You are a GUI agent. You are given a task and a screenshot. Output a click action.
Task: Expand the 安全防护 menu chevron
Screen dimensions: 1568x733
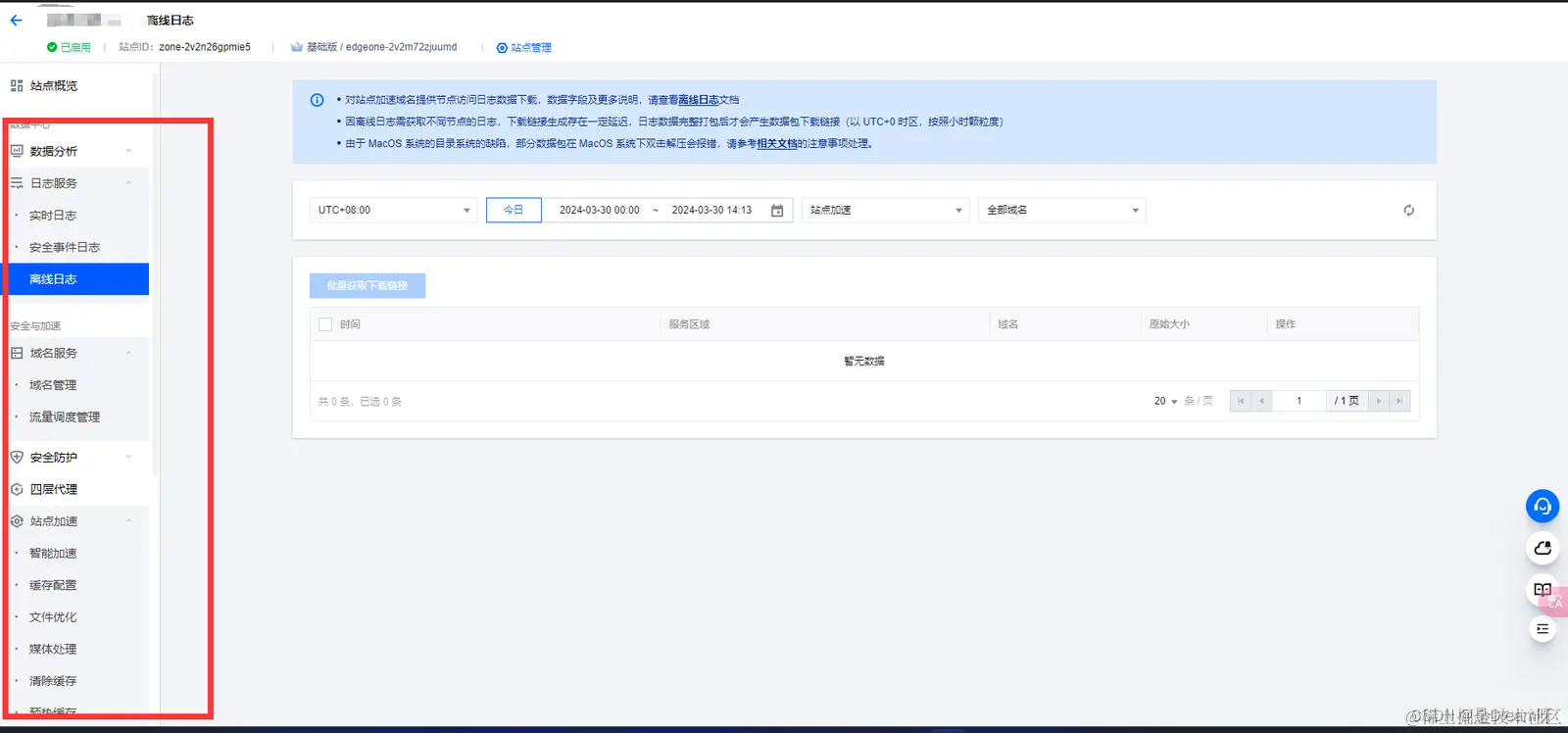(x=129, y=457)
